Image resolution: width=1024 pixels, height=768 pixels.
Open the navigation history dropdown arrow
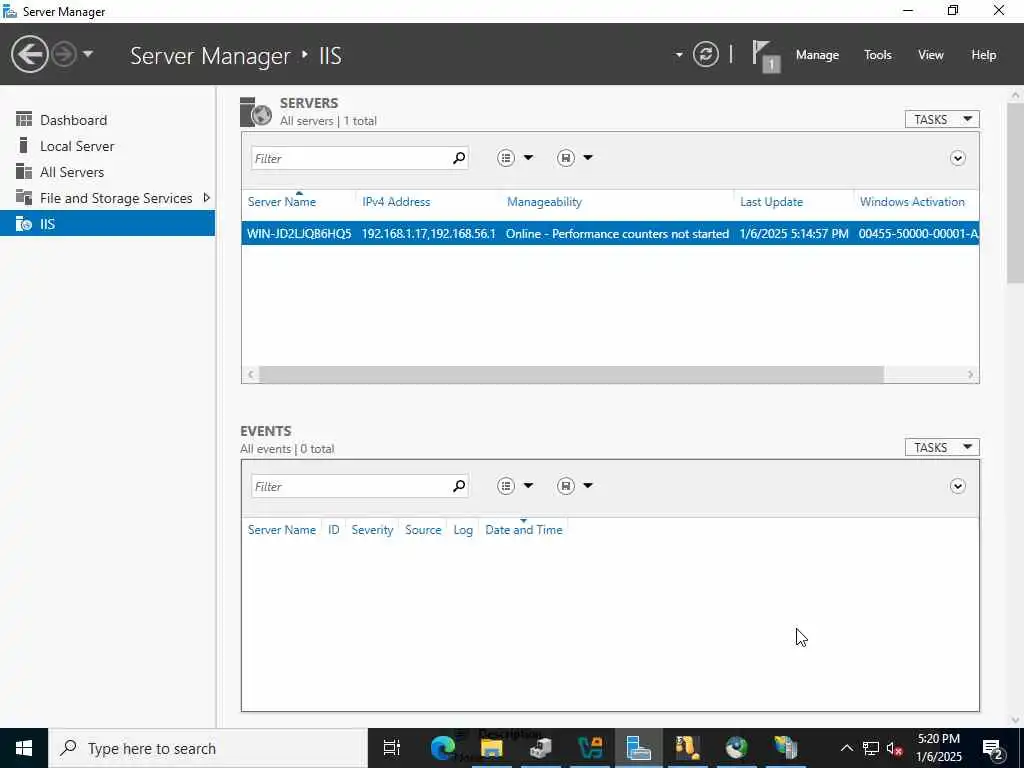coord(88,54)
